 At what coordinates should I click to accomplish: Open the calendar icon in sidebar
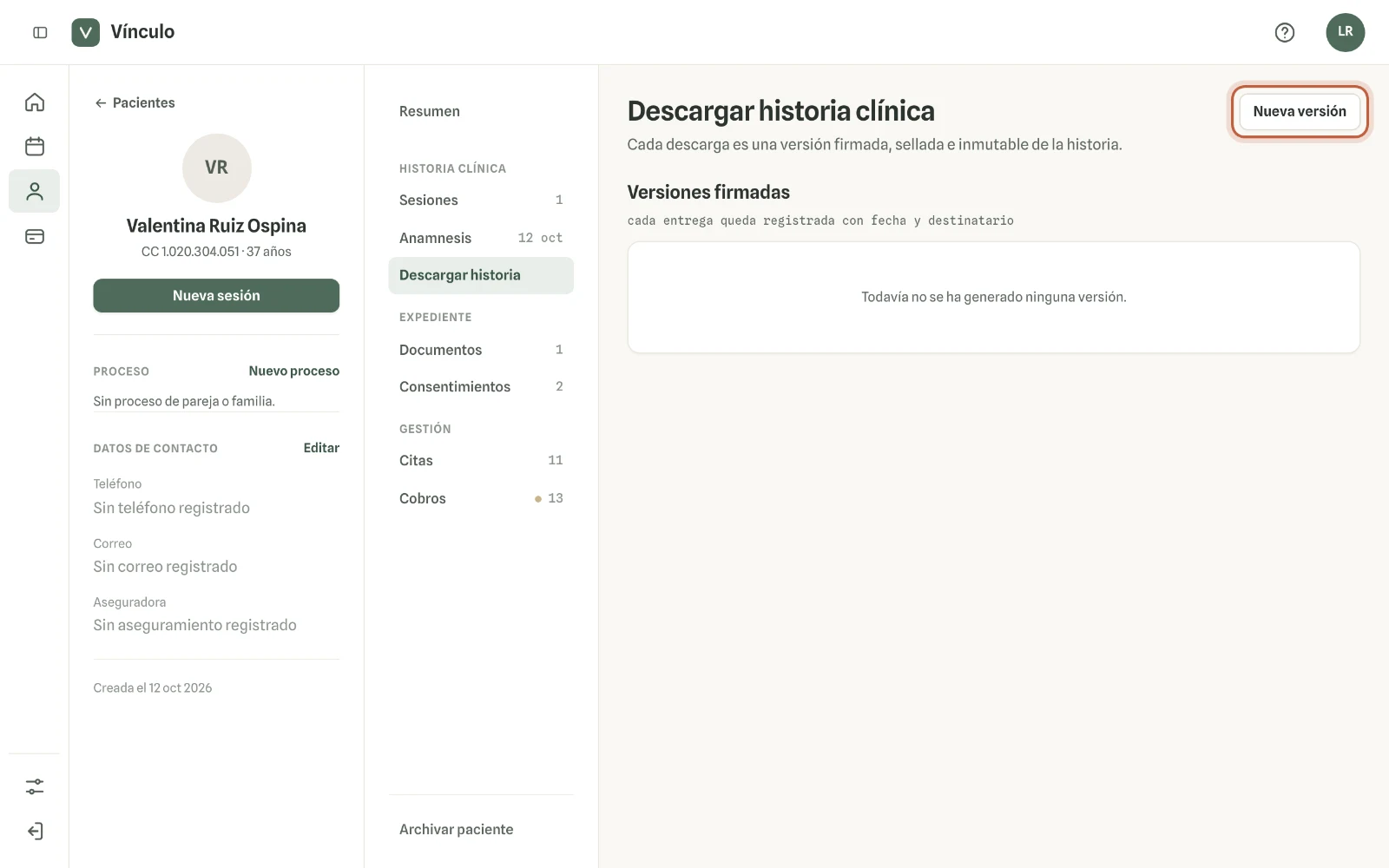35,147
